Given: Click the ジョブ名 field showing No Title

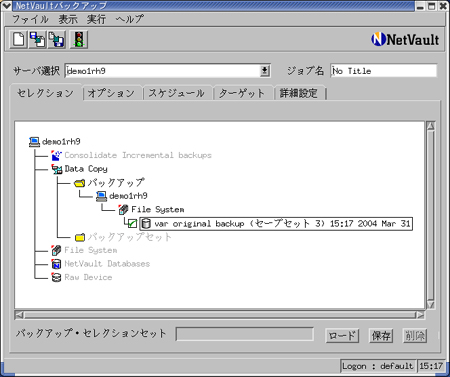Looking at the screenshot, I should (384, 71).
